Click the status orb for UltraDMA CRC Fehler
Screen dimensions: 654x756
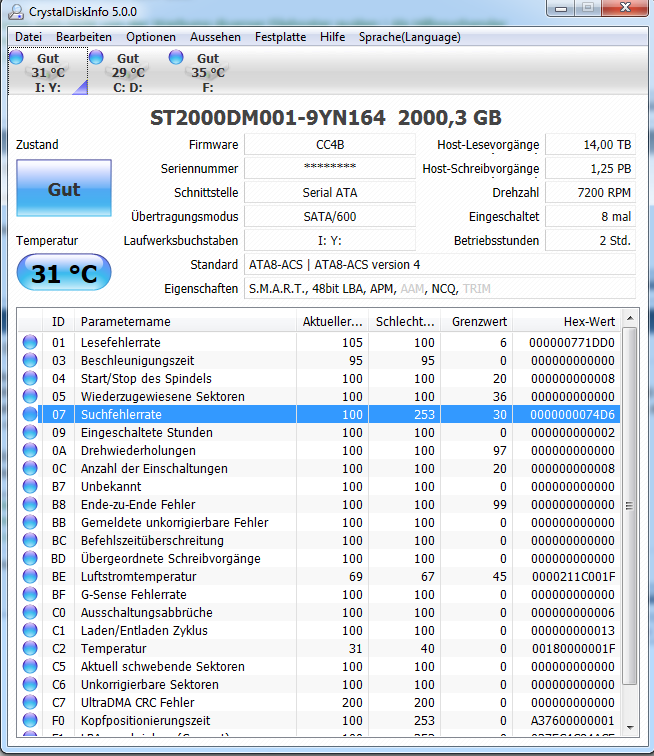click(30, 702)
